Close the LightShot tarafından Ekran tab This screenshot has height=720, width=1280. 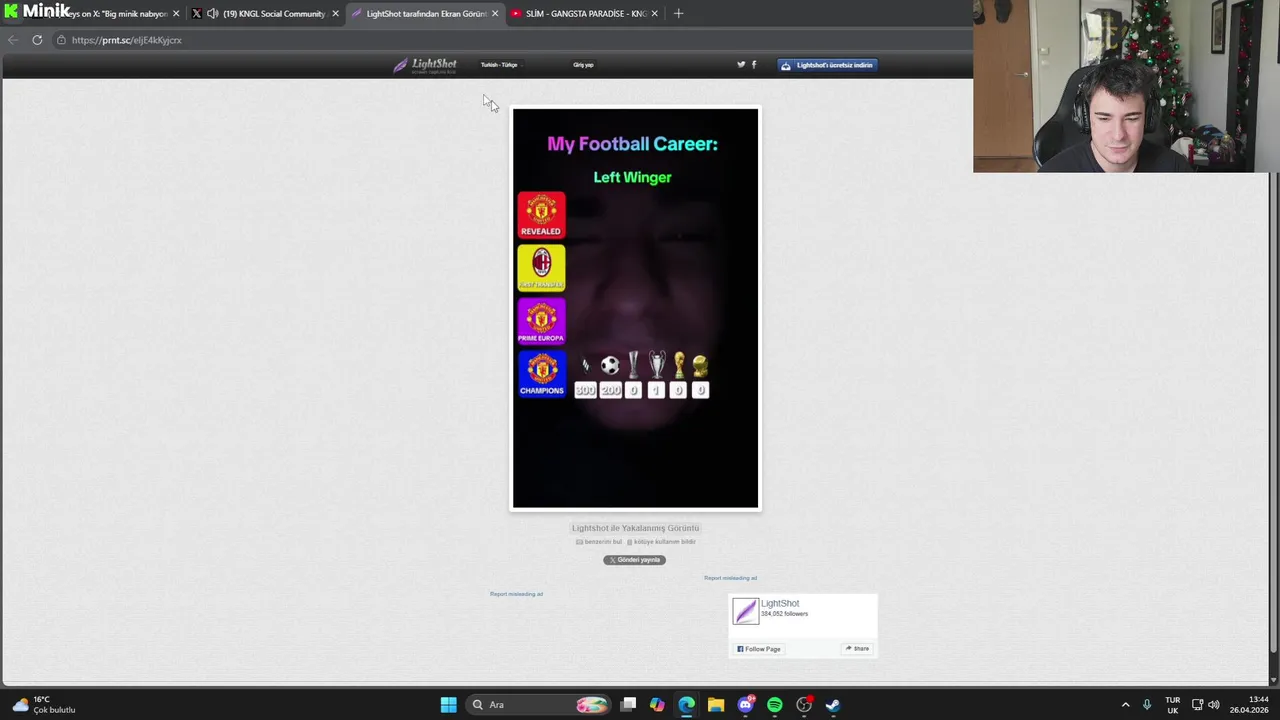494,14
